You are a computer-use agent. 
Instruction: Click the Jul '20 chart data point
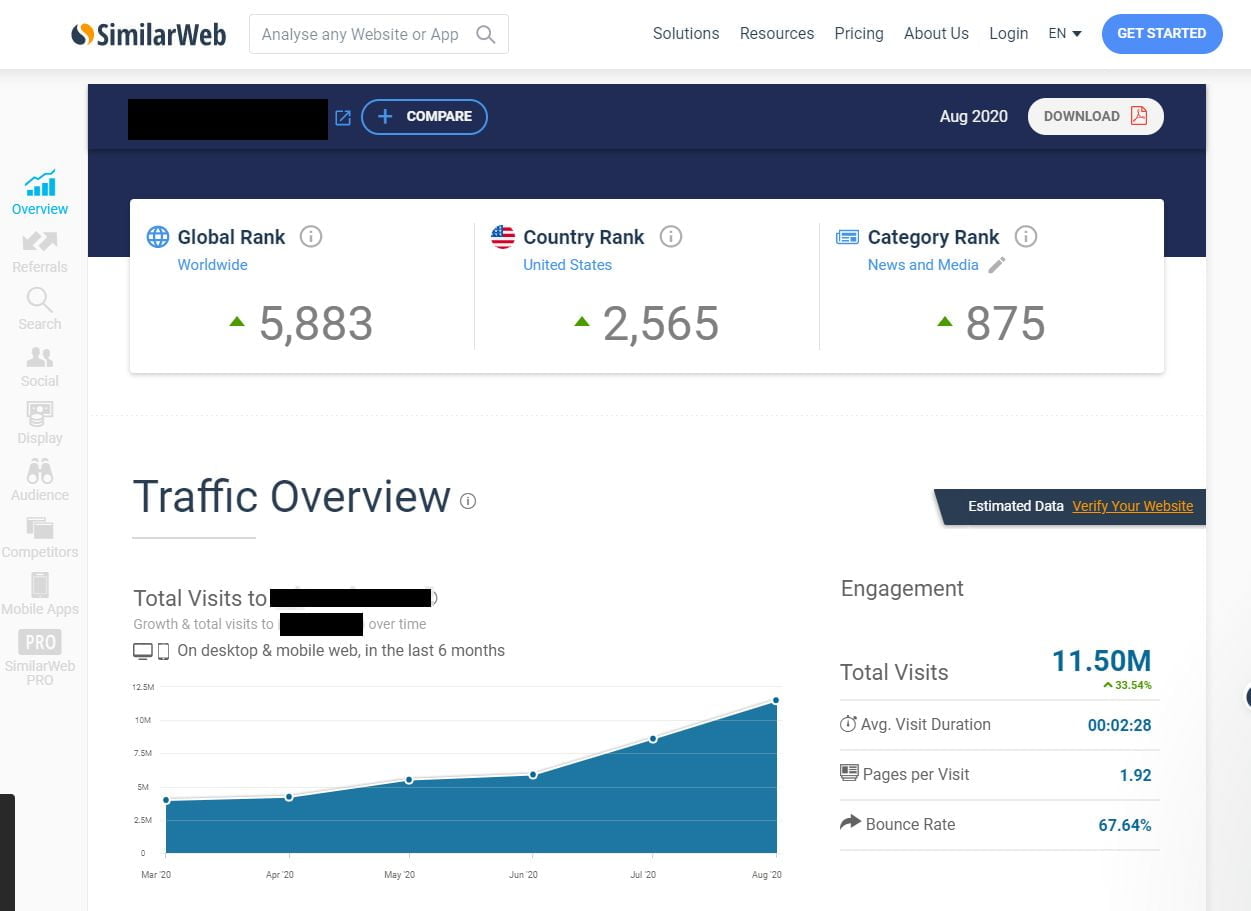(x=653, y=739)
